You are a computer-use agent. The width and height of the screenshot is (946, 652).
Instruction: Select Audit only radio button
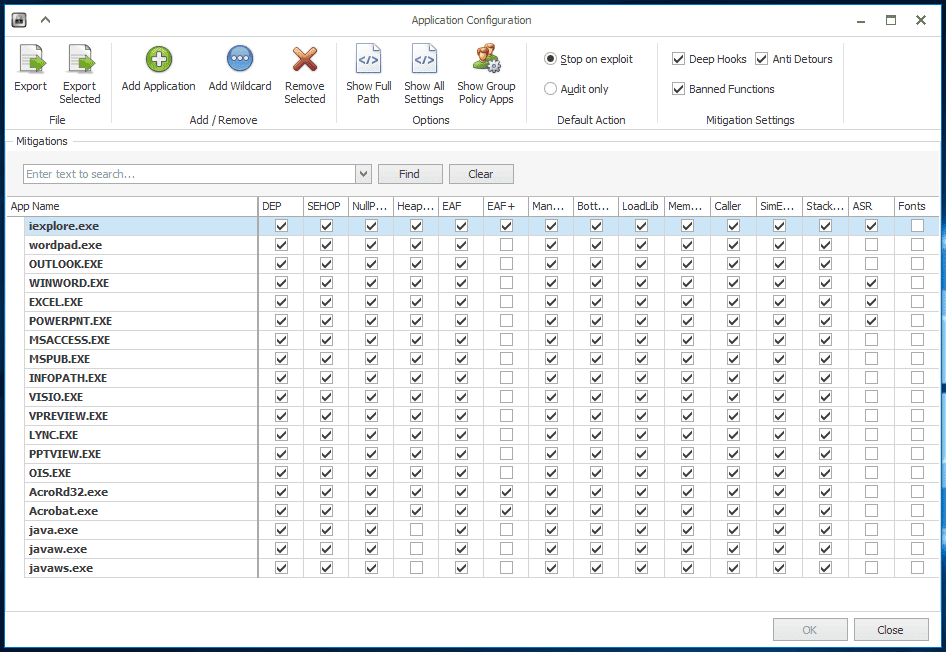550,89
